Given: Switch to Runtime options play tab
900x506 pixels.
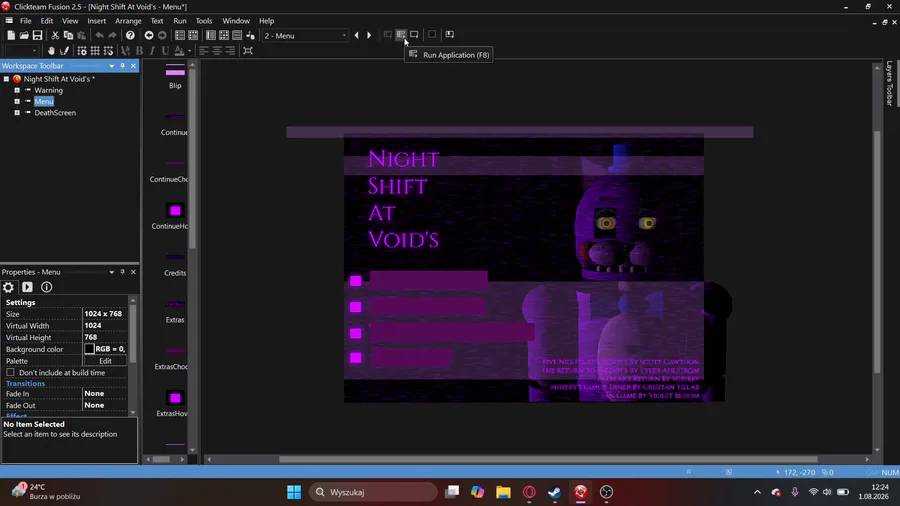Looking at the screenshot, I should (27, 287).
